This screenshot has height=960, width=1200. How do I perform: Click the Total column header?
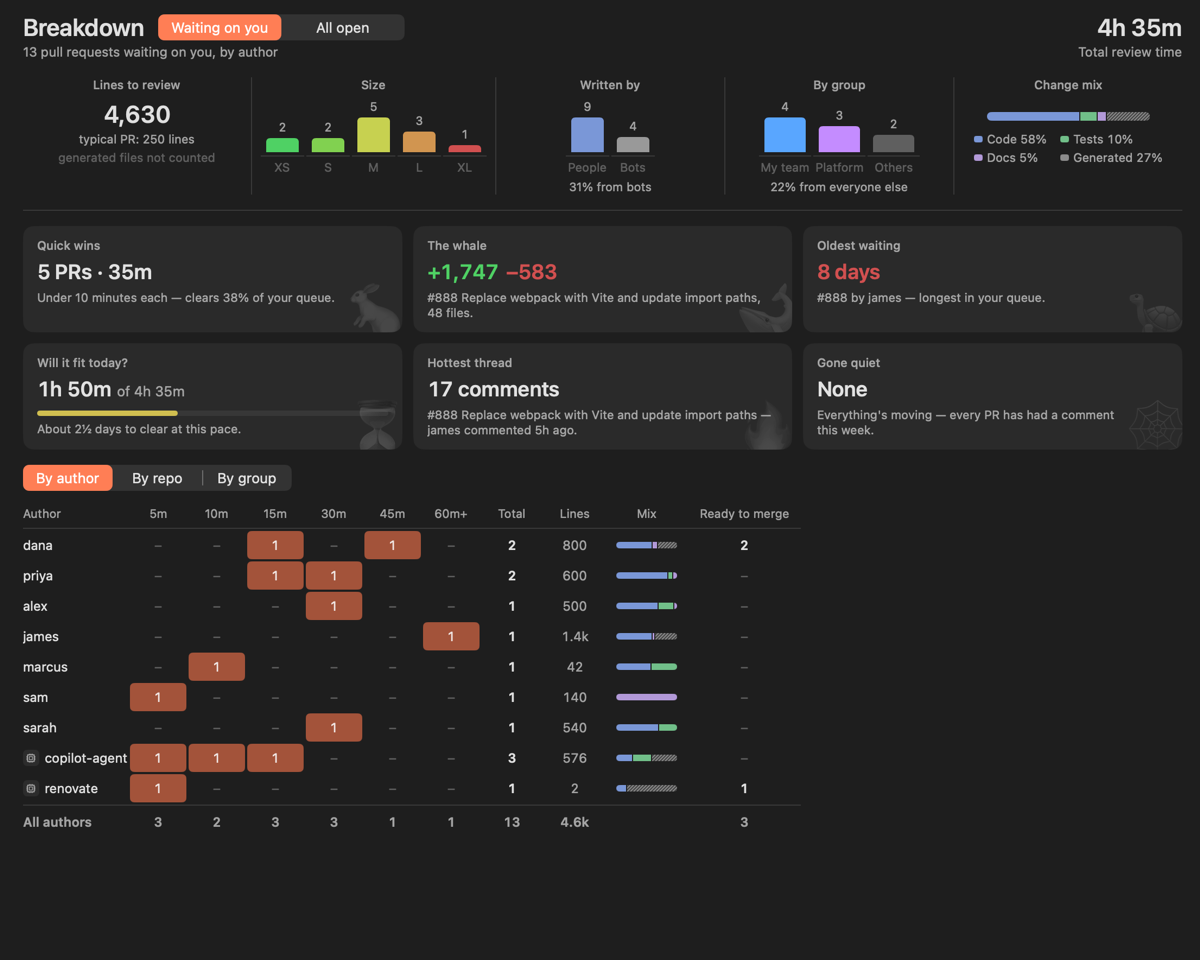511,514
